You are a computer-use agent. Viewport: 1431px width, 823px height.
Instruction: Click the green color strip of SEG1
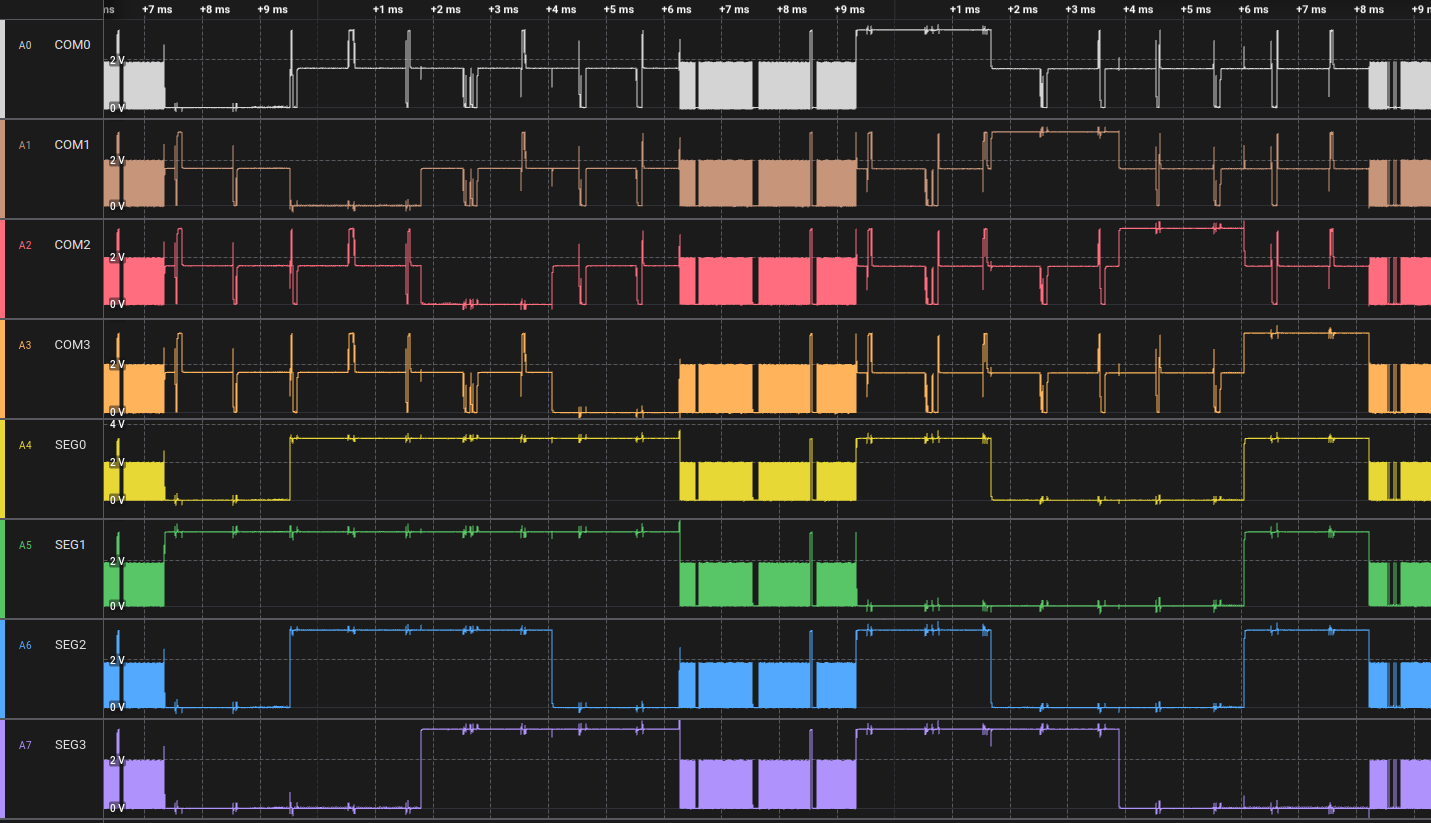click(3, 568)
